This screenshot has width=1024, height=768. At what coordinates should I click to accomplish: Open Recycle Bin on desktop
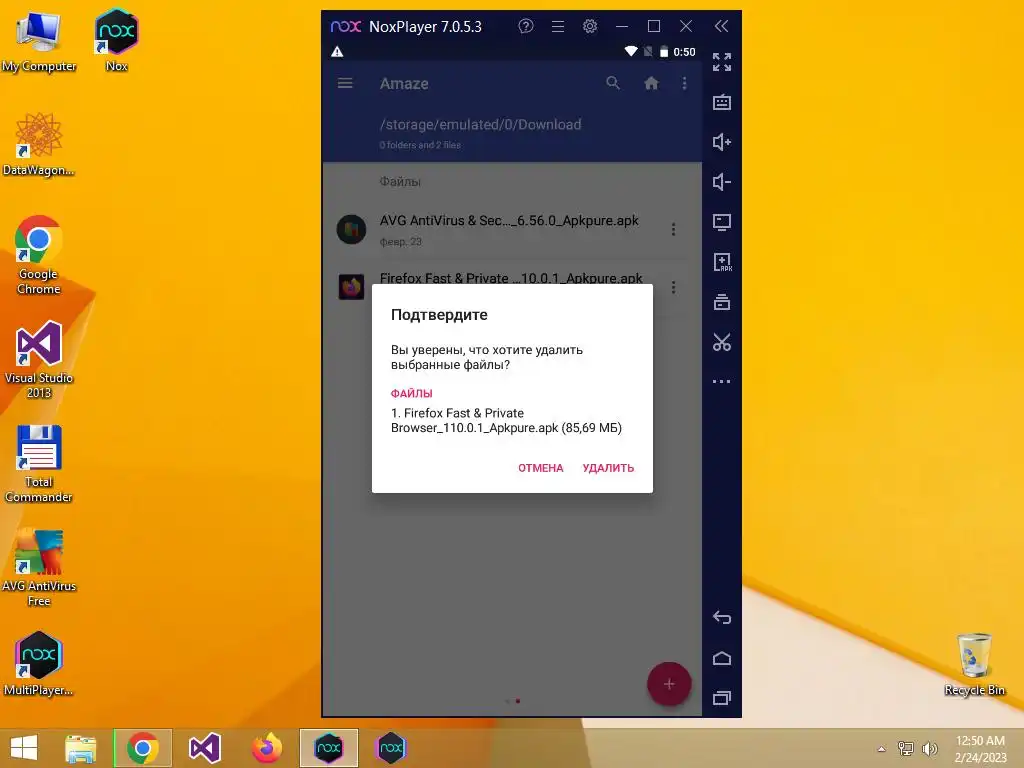tap(974, 664)
